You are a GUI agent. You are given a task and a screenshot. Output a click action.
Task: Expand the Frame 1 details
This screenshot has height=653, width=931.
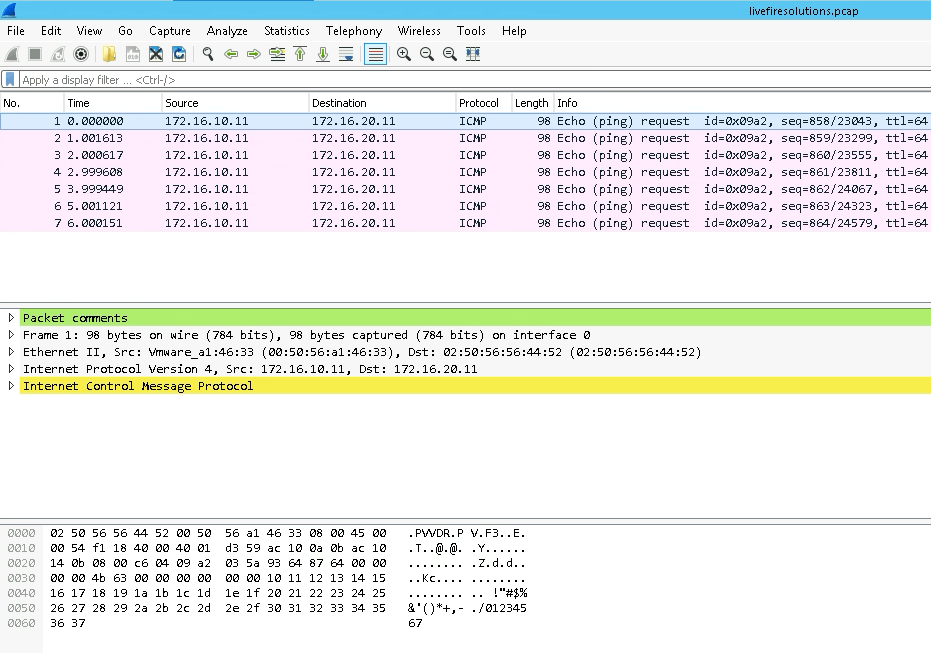tap(11, 335)
